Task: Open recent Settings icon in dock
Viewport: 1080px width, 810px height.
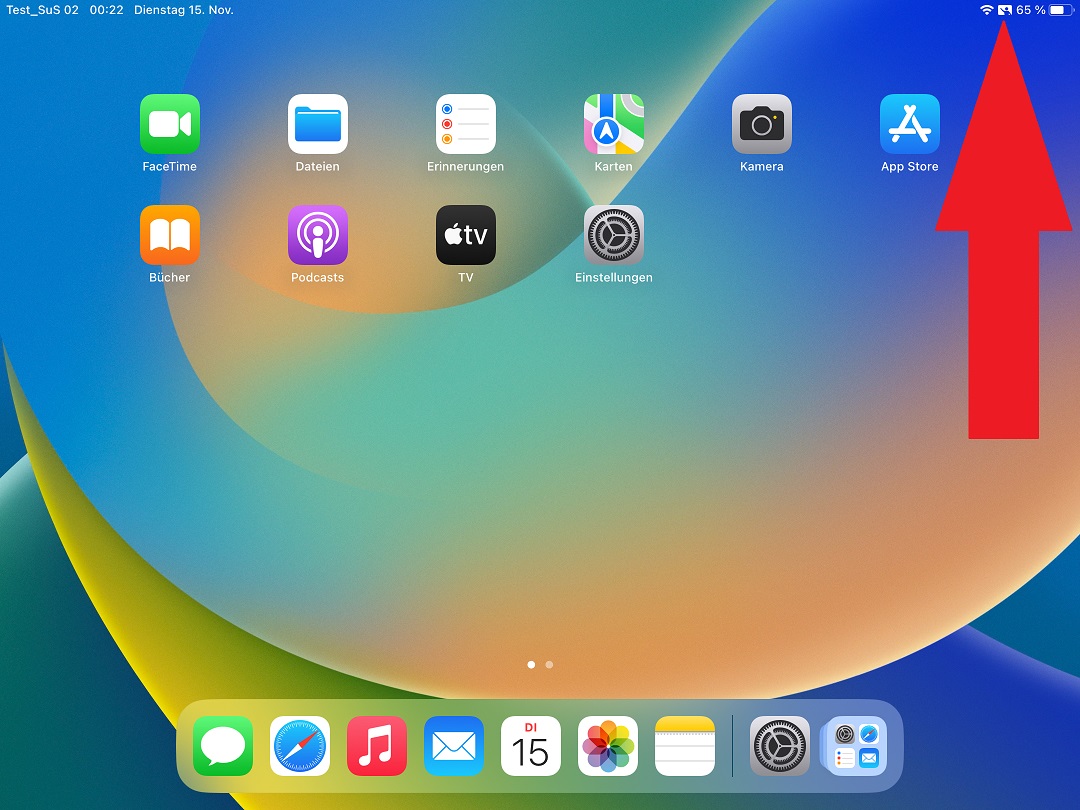Action: (779, 746)
